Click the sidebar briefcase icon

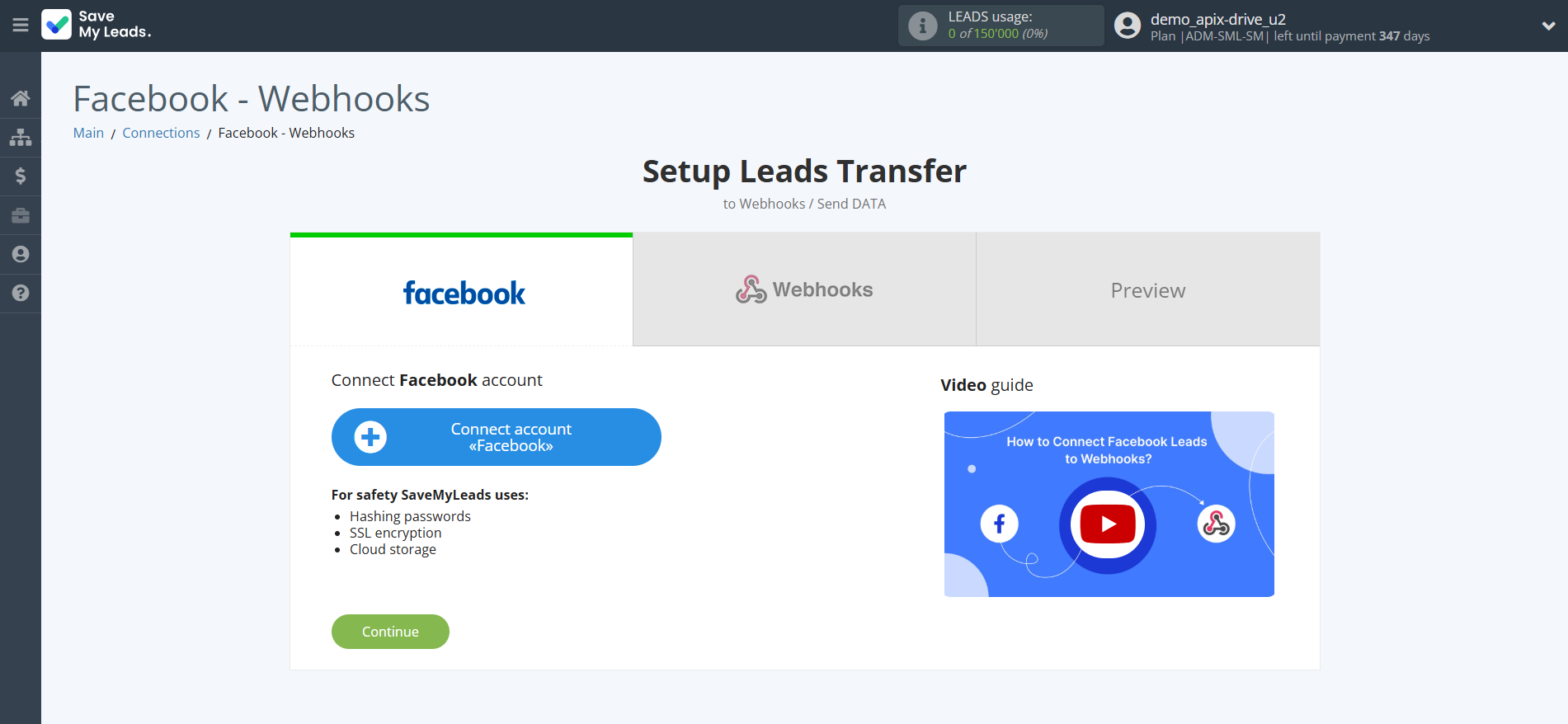[x=21, y=215]
